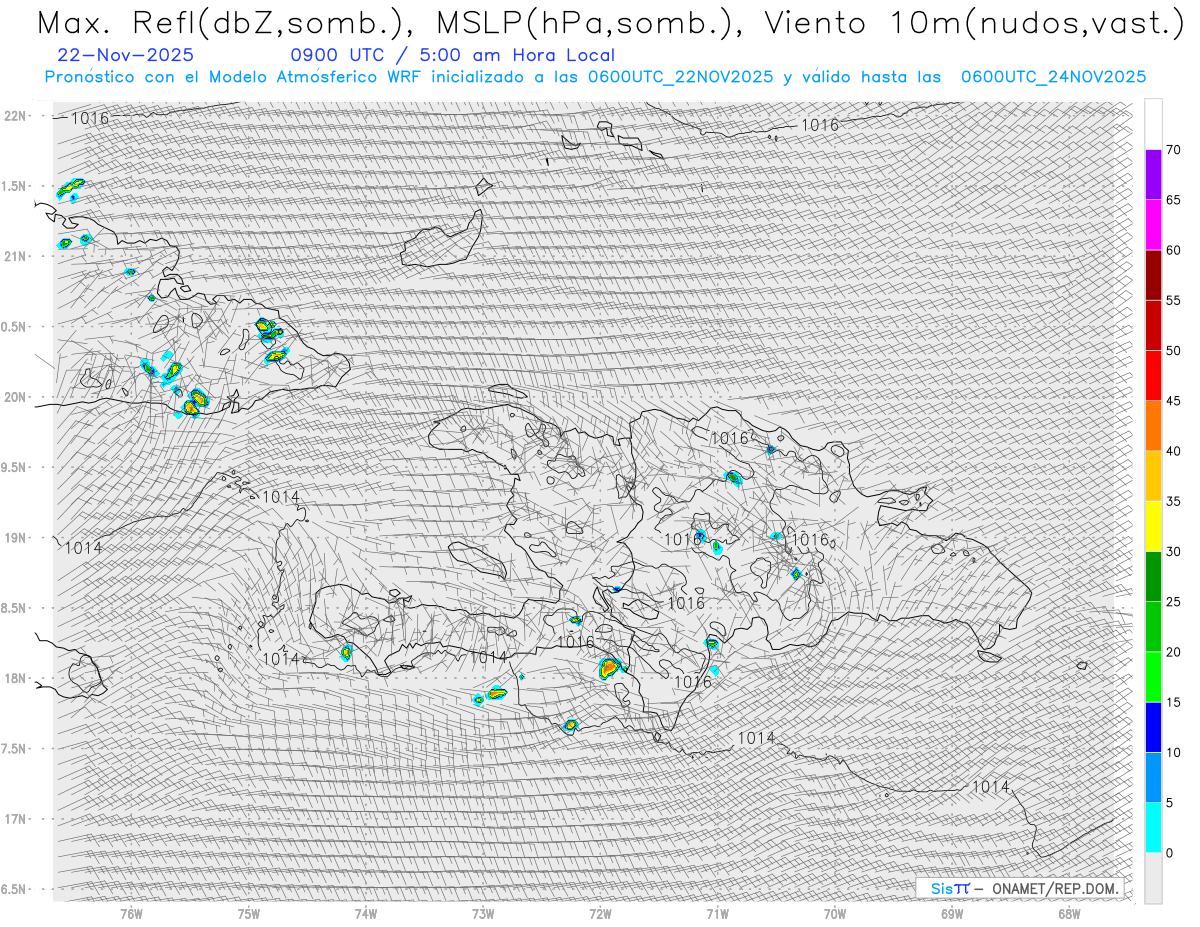Click the 75W longitude axis label
The image size is (1200, 927).
coord(249,913)
